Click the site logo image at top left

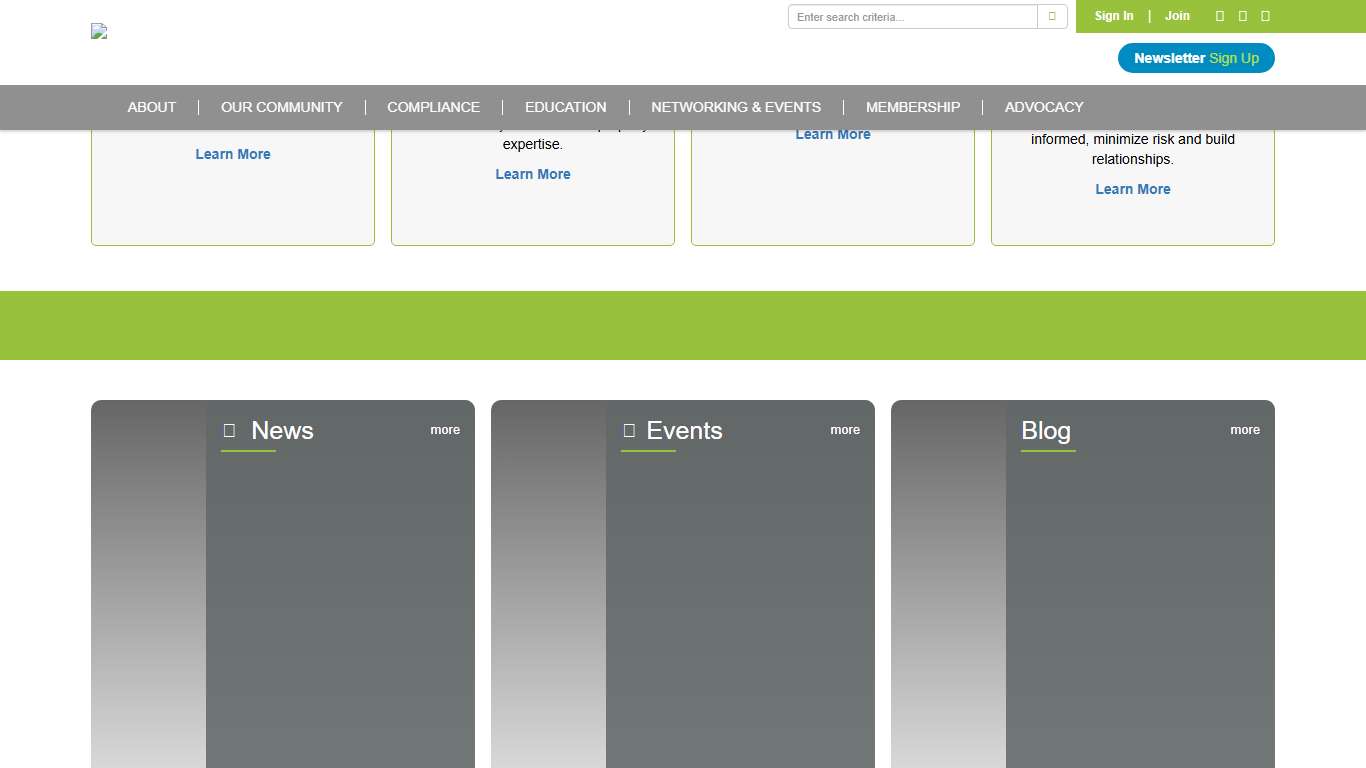(x=99, y=31)
